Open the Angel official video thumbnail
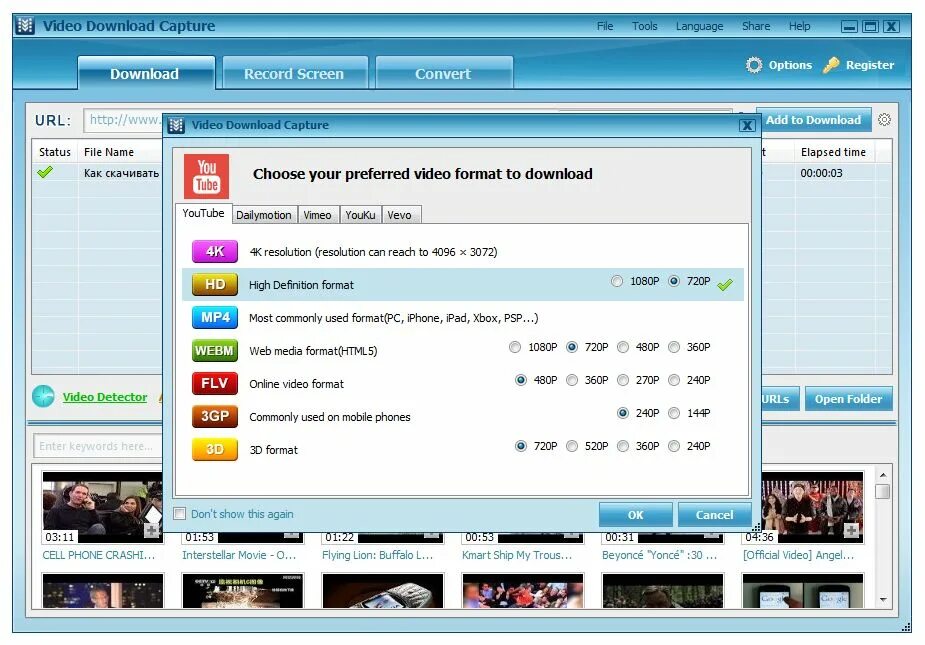Screen dimensions: 925x645 click(813, 508)
